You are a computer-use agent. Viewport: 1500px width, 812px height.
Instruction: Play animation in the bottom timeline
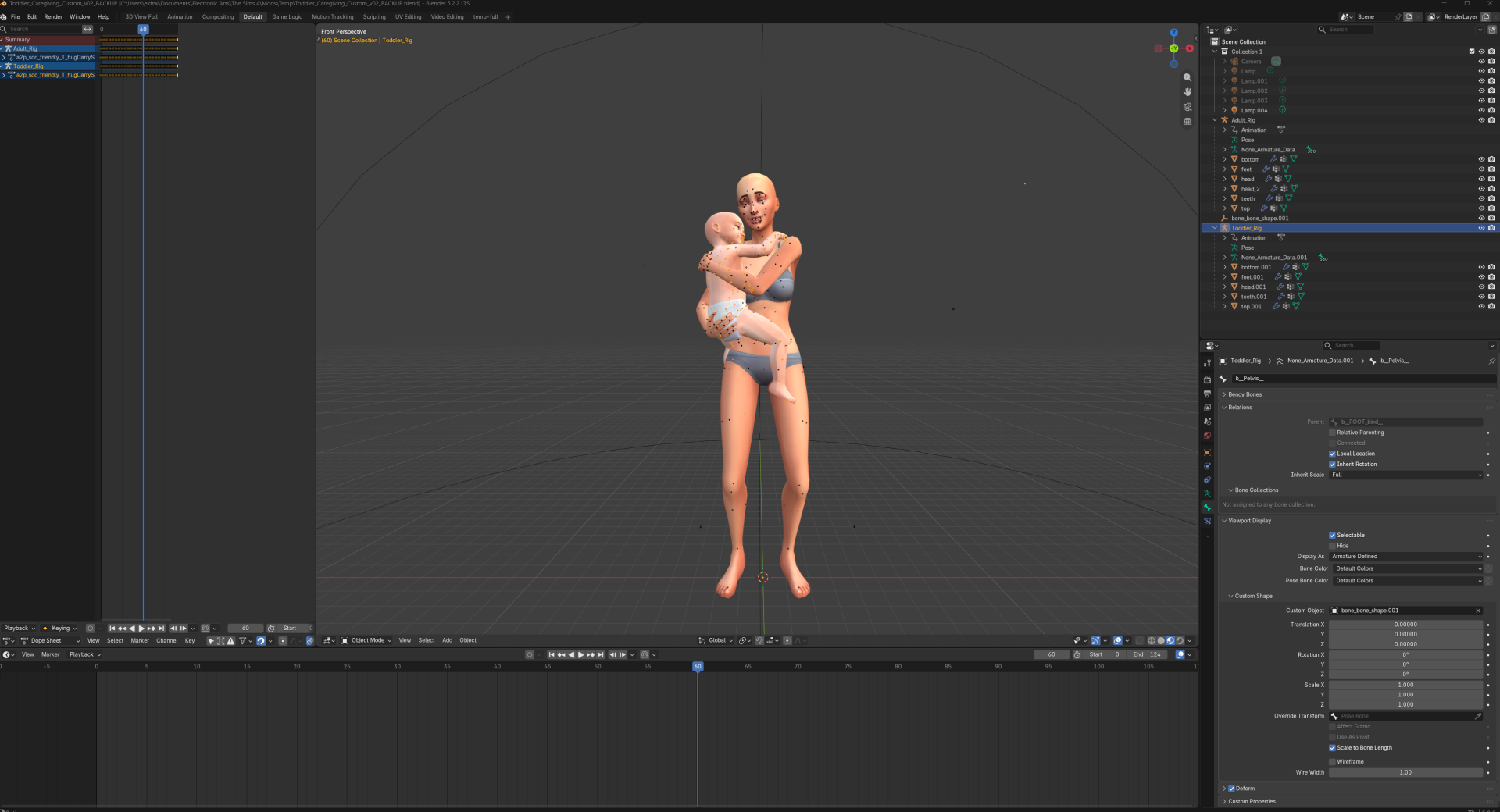pos(580,655)
